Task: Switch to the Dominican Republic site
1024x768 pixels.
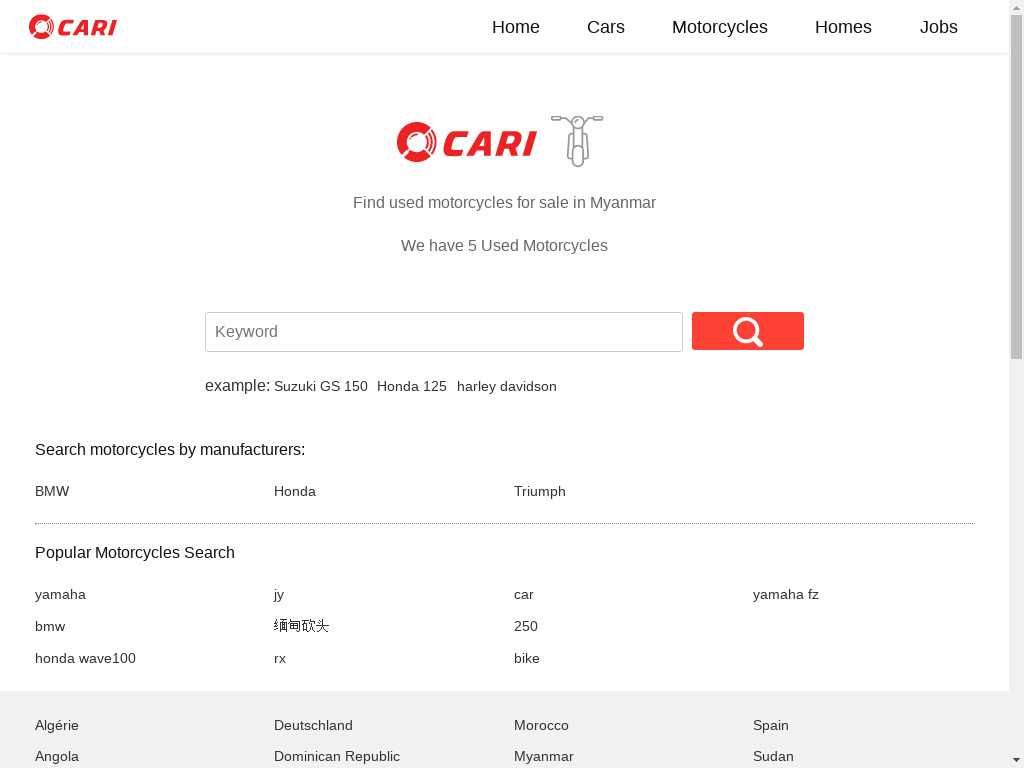Action: point(337,756)
